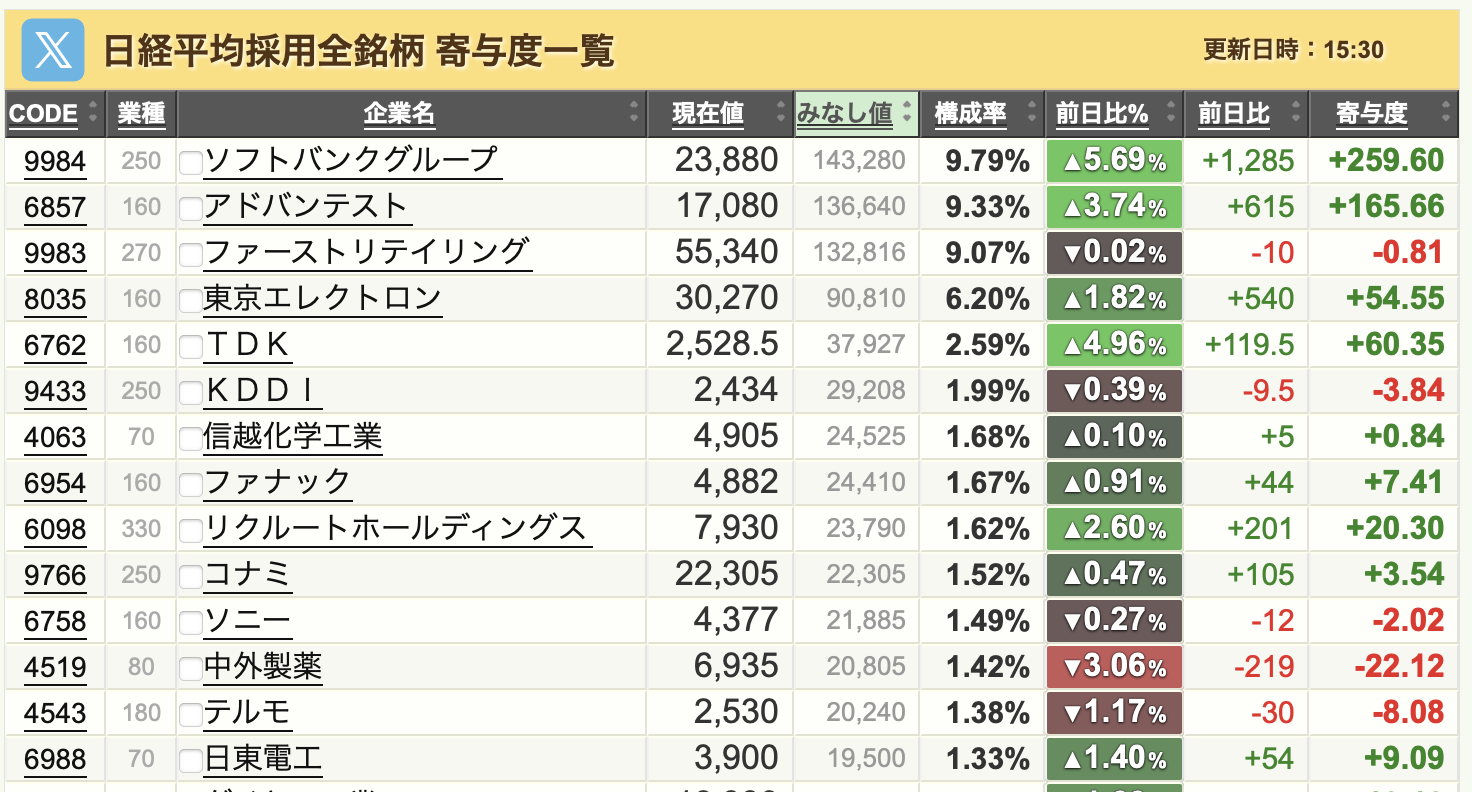
Task: Open stock code 4519 link
Action: point(55,667)
